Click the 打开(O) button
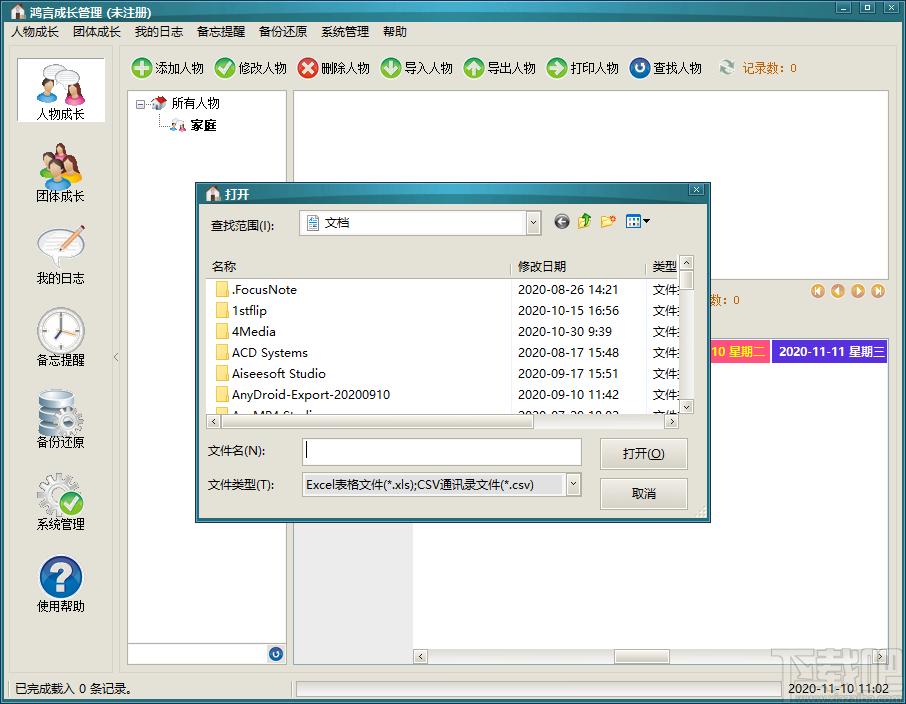This screenshot has width=906, height=704. pyautogui.click(x=644, y=454)
